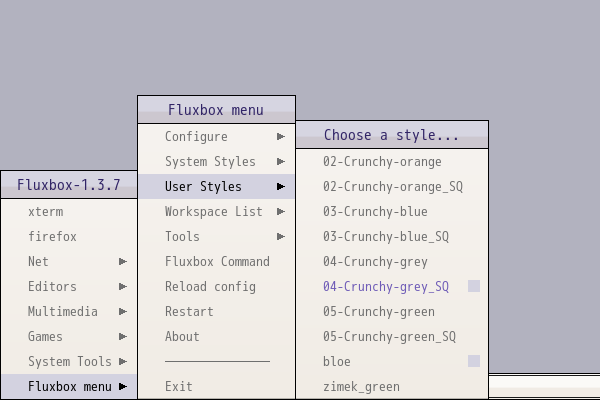This screenshot has height=400, width=600.
Task: Apply the 05-Crunchy-green_SQ style
Action: point(392,336)
